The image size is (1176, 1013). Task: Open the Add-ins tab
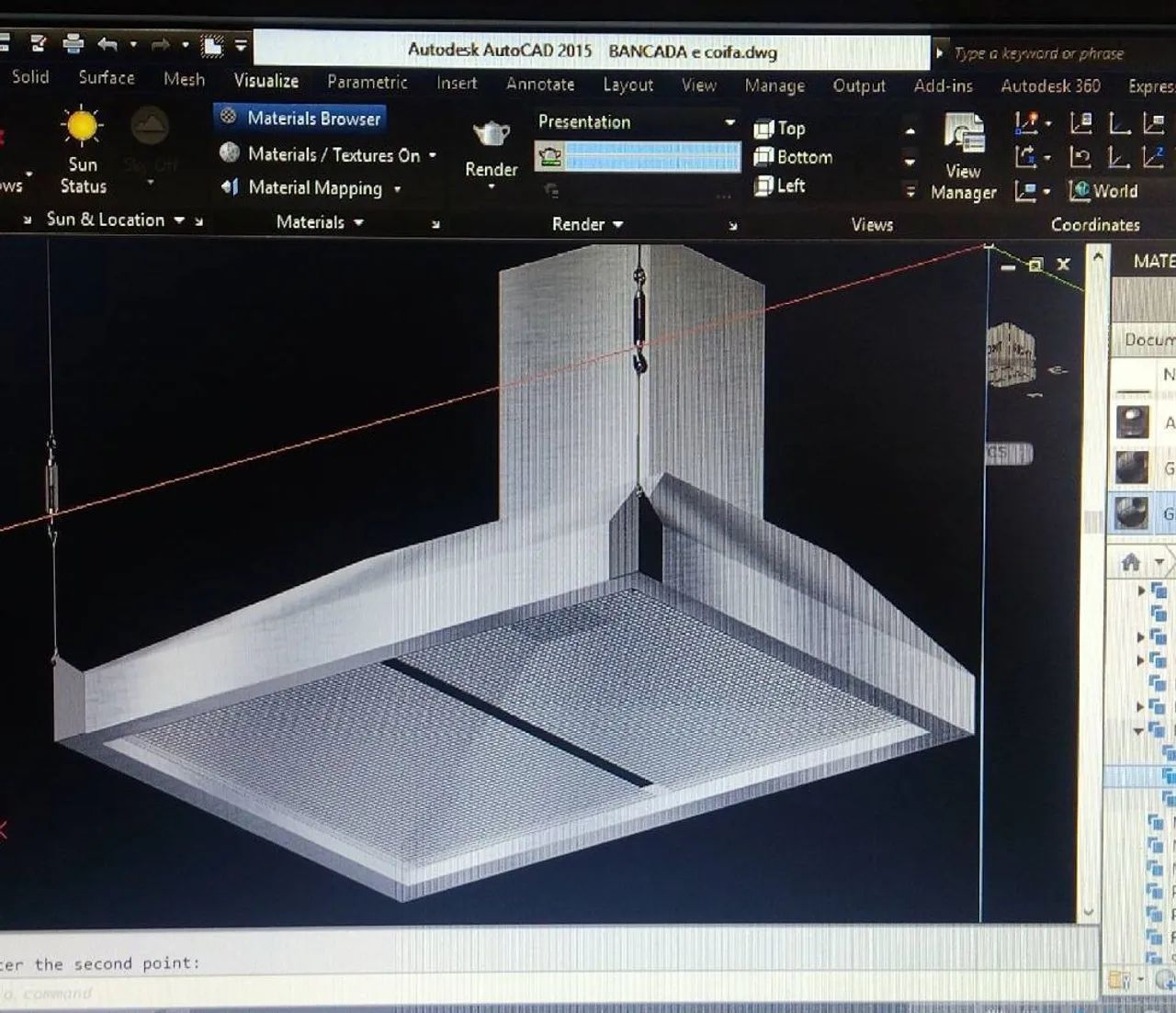[943, 86]
